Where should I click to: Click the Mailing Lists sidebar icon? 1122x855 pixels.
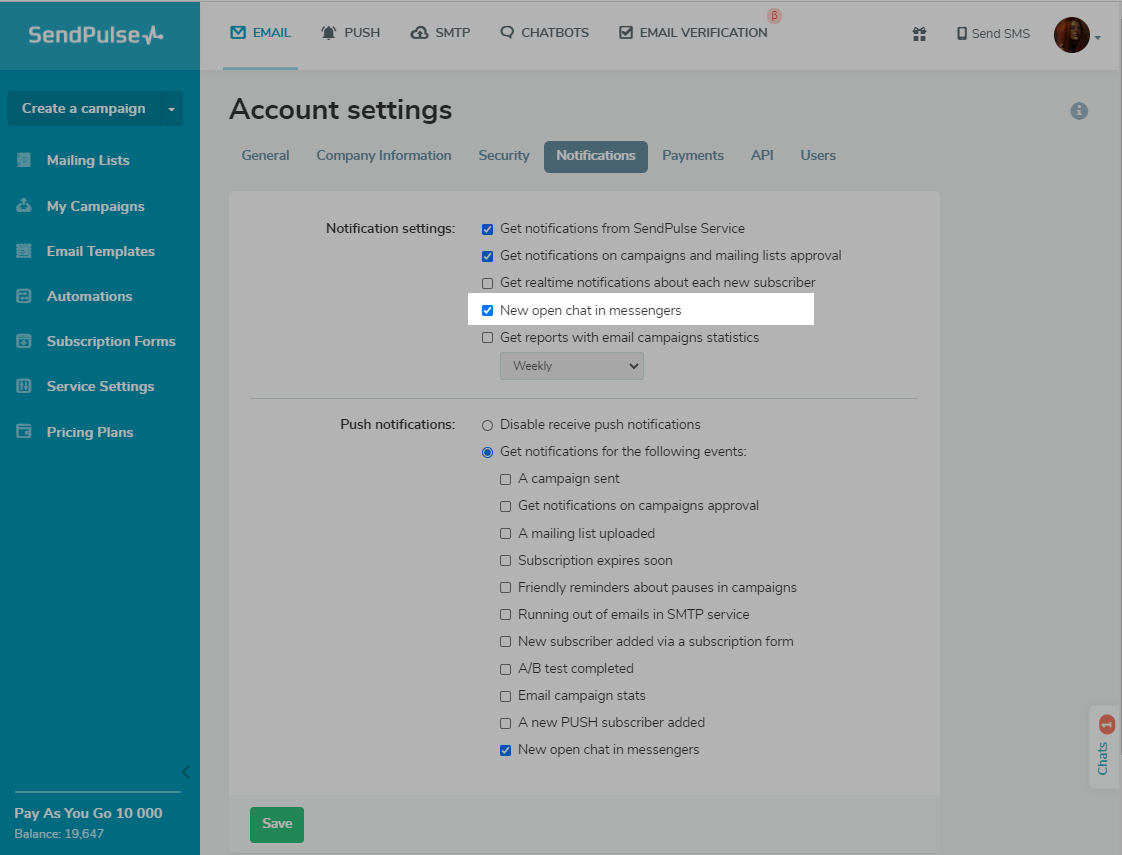click(x=24, y=160)
